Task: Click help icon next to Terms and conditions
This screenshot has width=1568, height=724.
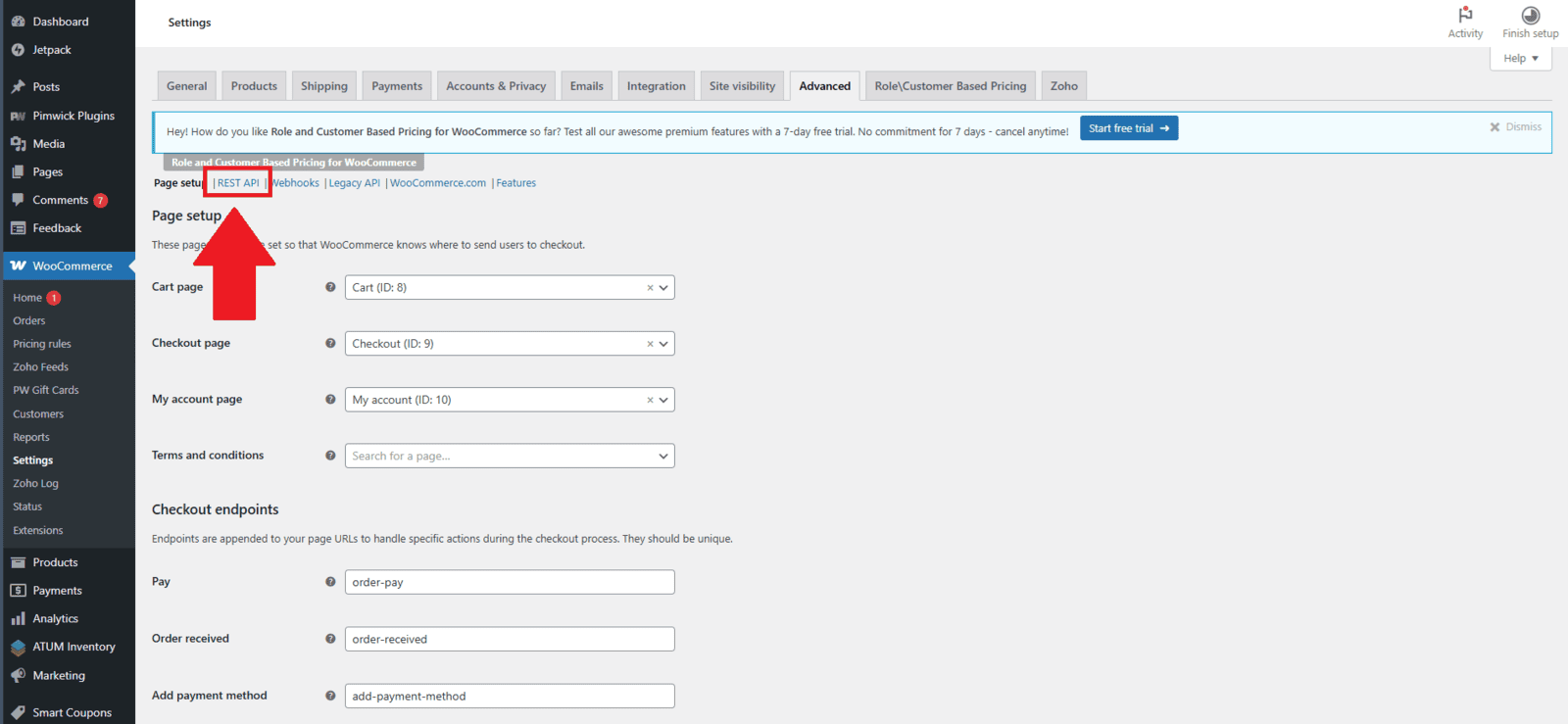Action: tap(330, 456)
